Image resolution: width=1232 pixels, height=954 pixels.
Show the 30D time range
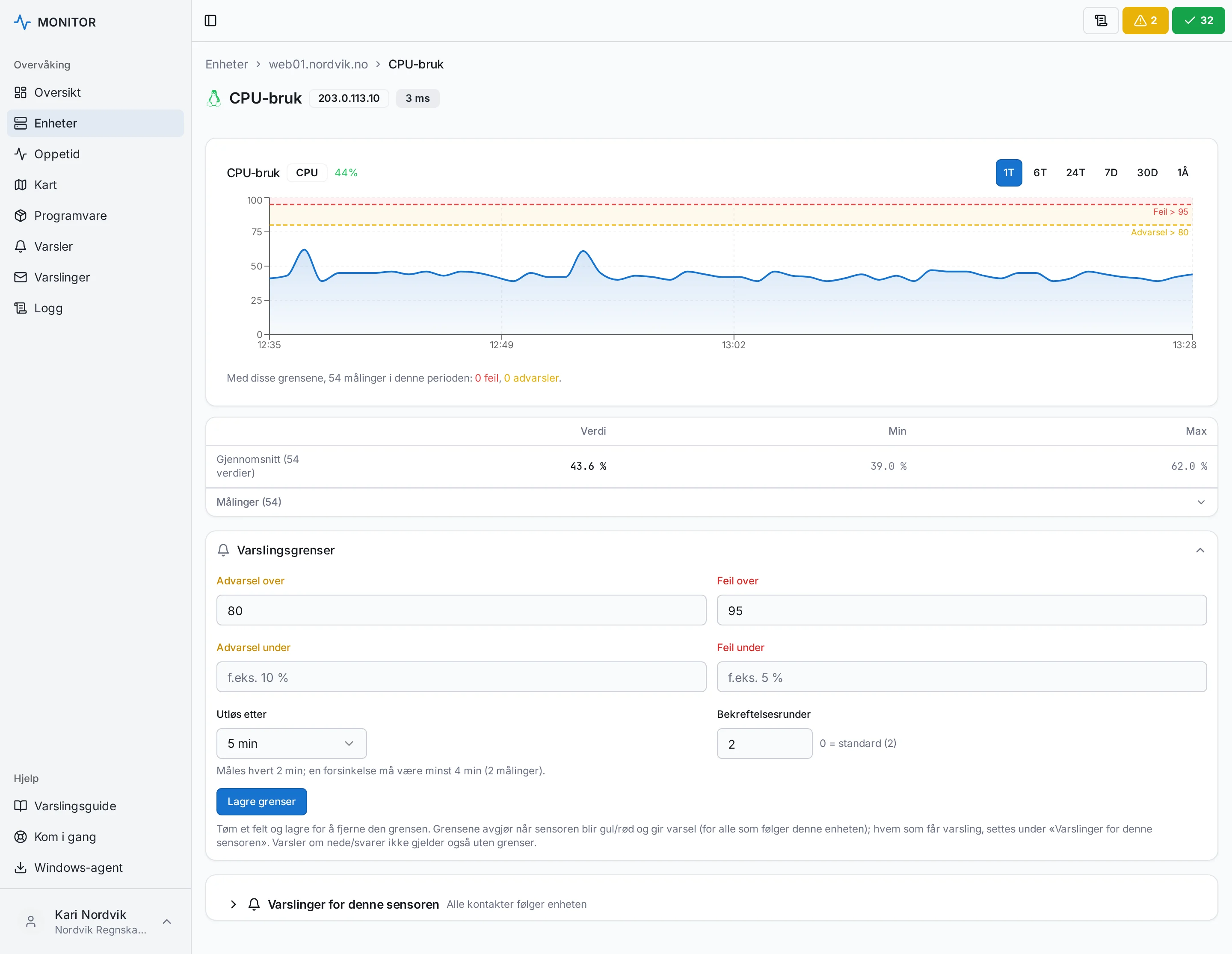[x=1147, y=173]
